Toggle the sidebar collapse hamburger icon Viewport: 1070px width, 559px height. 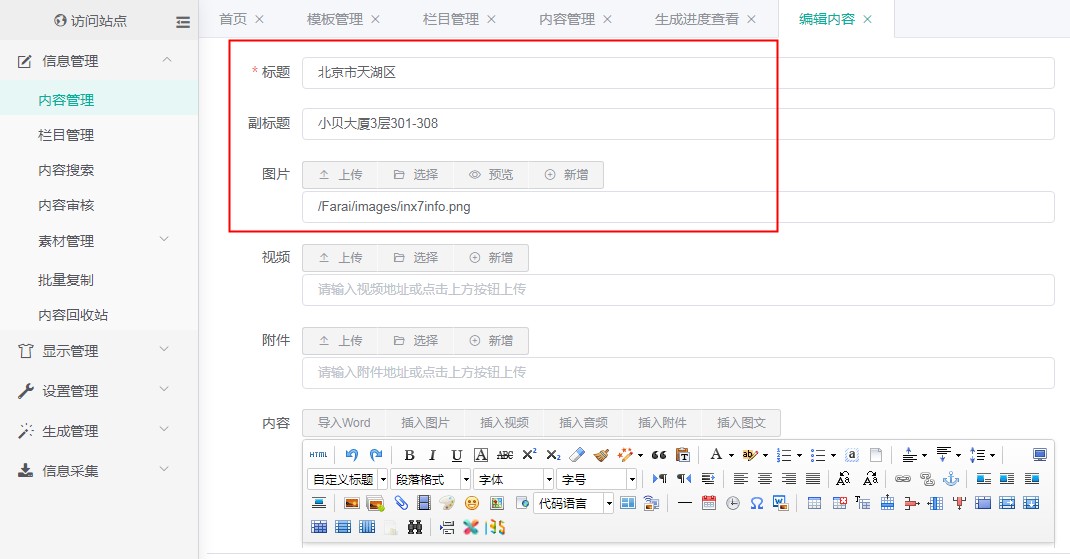tap(182, 21)
